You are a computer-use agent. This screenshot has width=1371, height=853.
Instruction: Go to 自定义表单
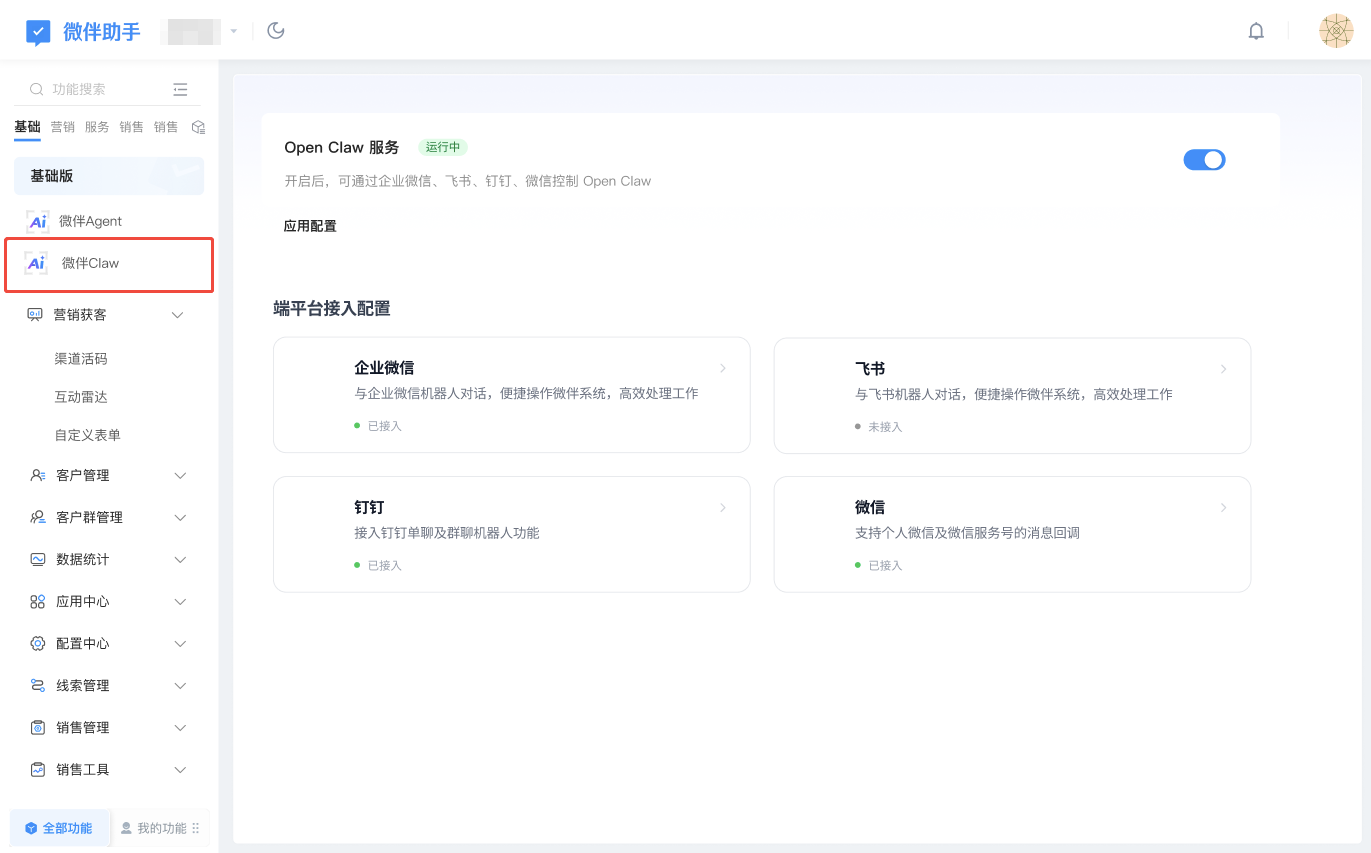click(88, 435)
